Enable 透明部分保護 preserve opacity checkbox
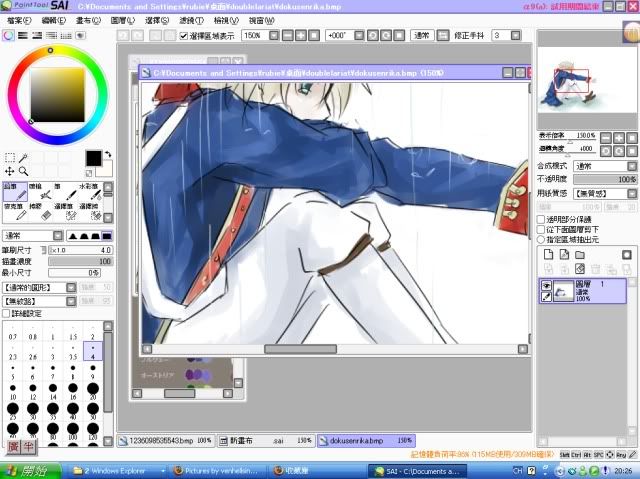This screenshot has width=640, height=479. (541, 220)
